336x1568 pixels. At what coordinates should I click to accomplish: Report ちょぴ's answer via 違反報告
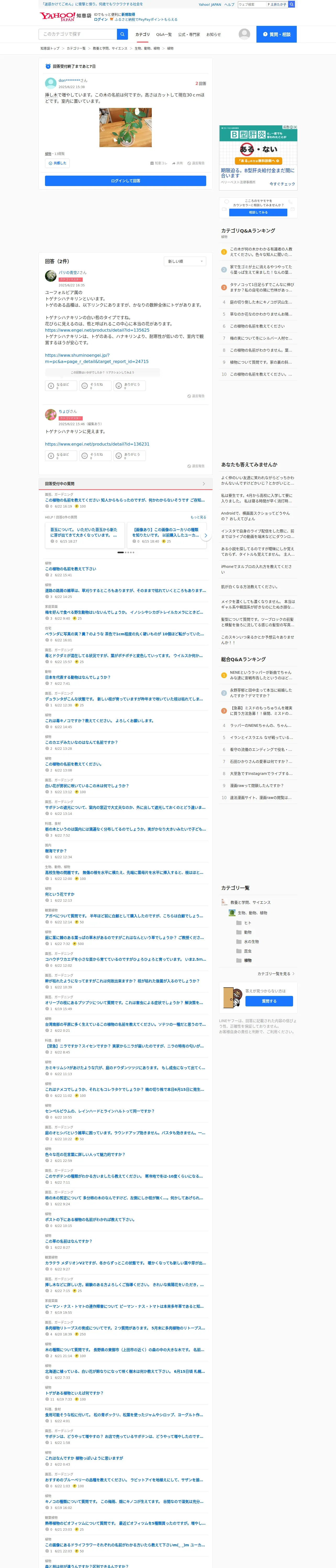196,466
